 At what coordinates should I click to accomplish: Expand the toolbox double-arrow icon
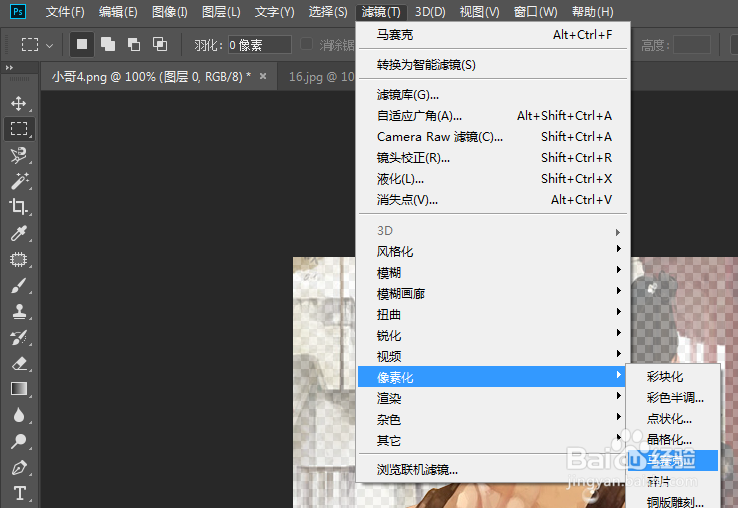[9, 68]
